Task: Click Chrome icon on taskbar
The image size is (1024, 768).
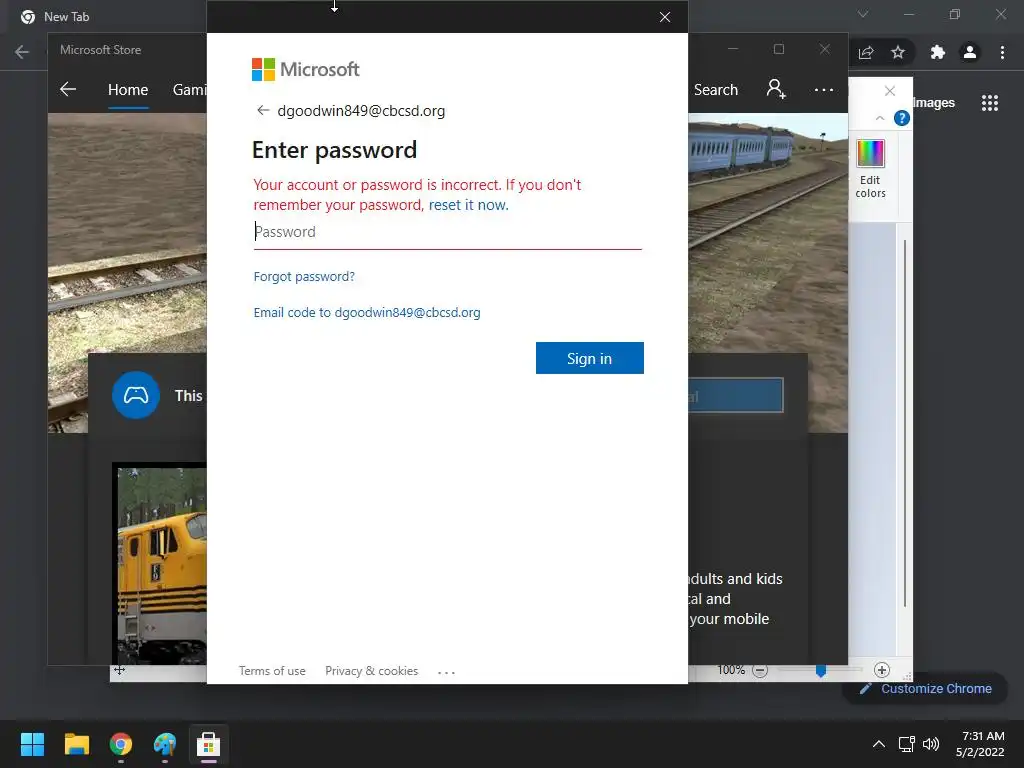Action: (121, 744)
